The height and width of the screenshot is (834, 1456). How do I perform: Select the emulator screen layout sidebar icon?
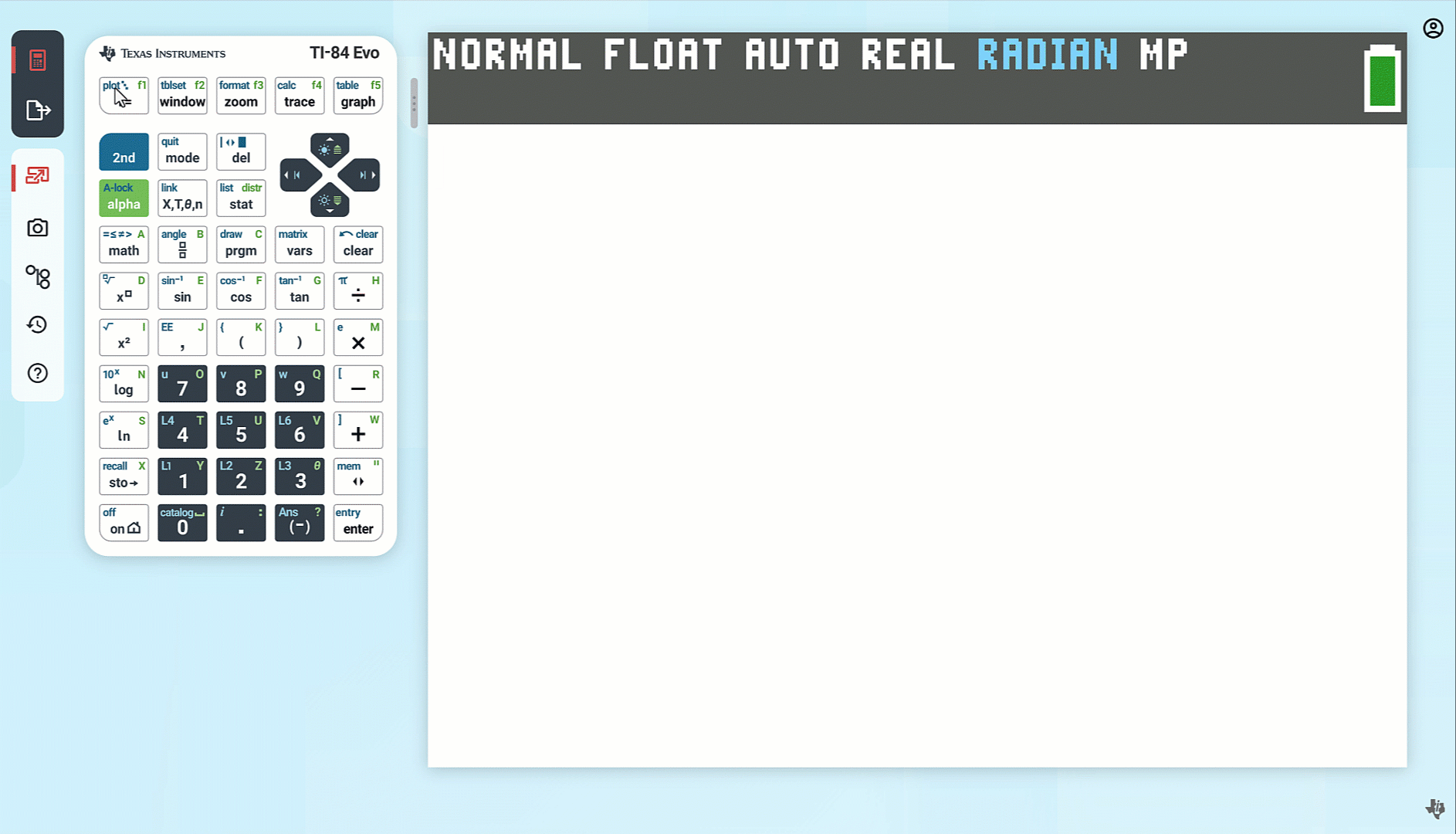point(37,176)
